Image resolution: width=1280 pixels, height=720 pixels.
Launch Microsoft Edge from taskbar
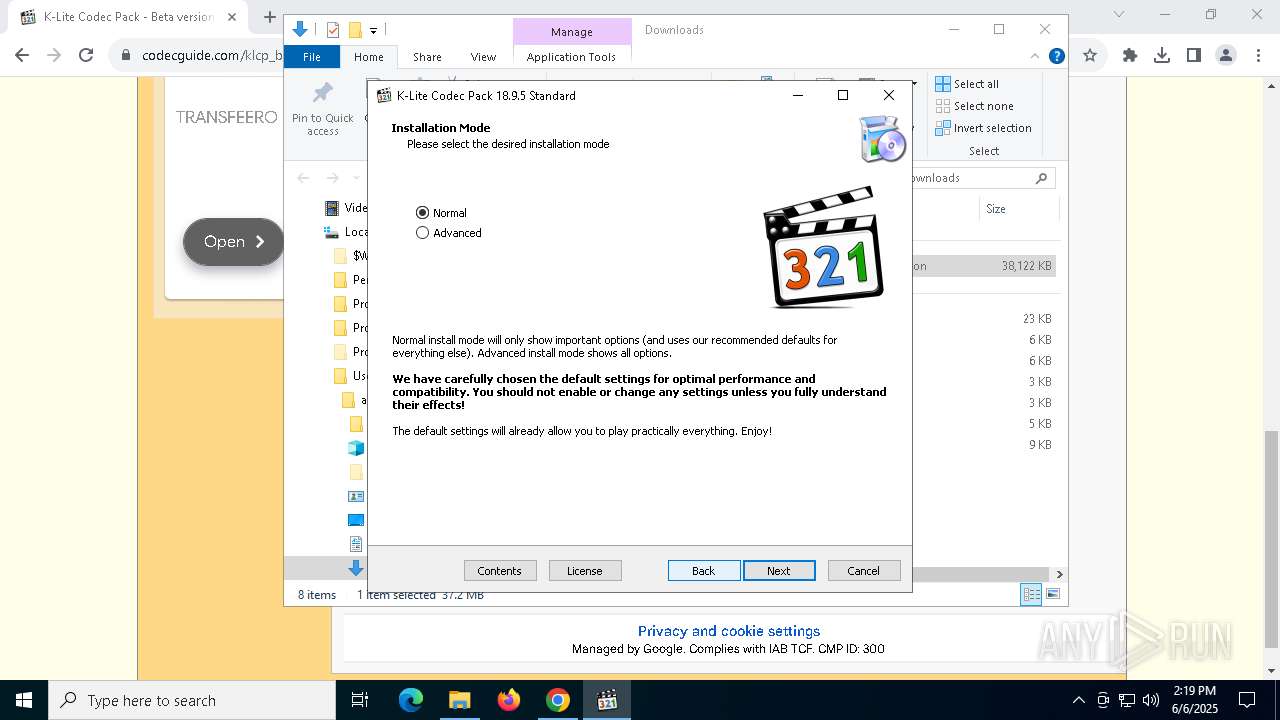(x=411, y=700)
